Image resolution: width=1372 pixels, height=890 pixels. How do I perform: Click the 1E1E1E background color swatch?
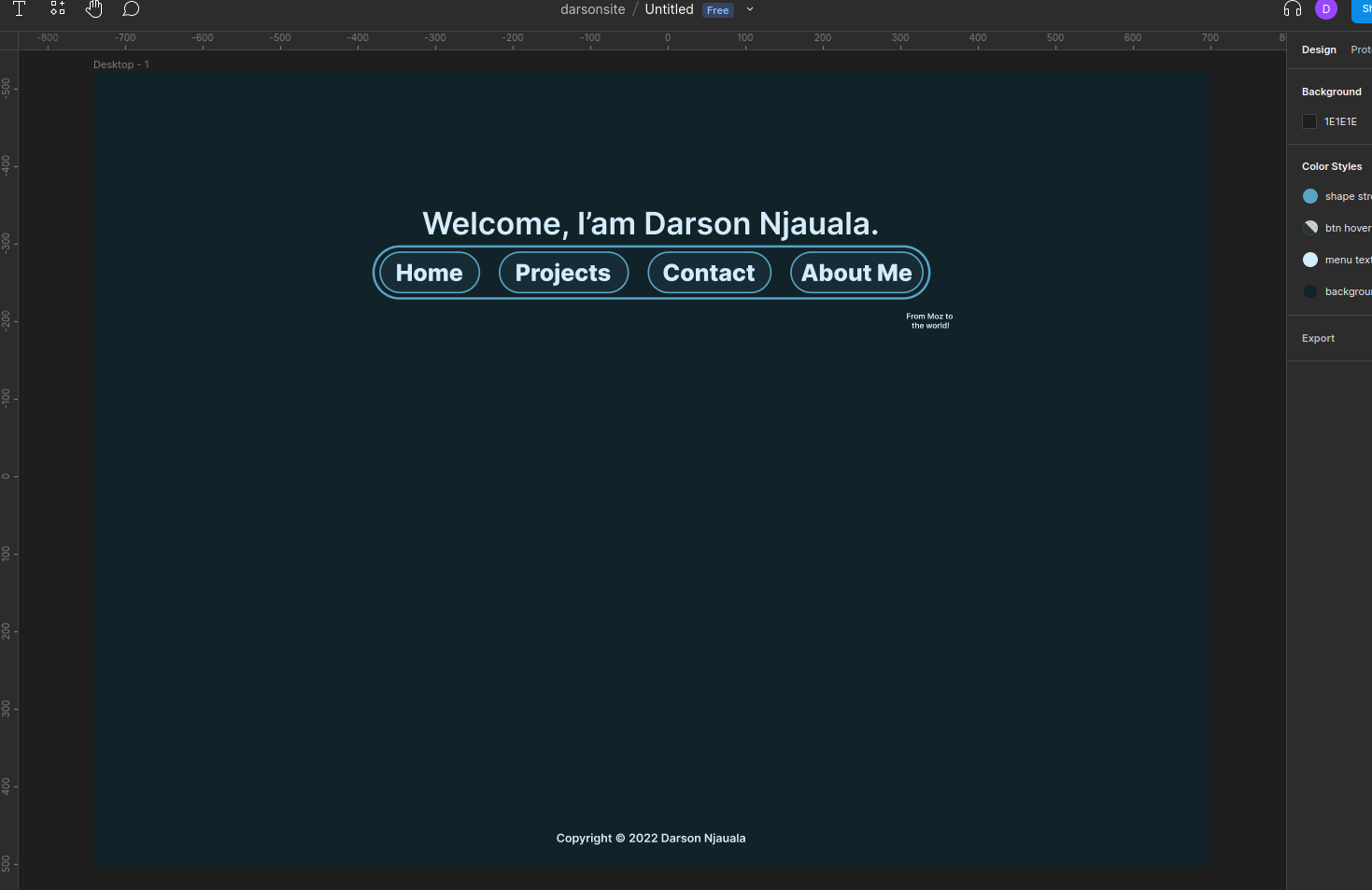pos(1309,121)
